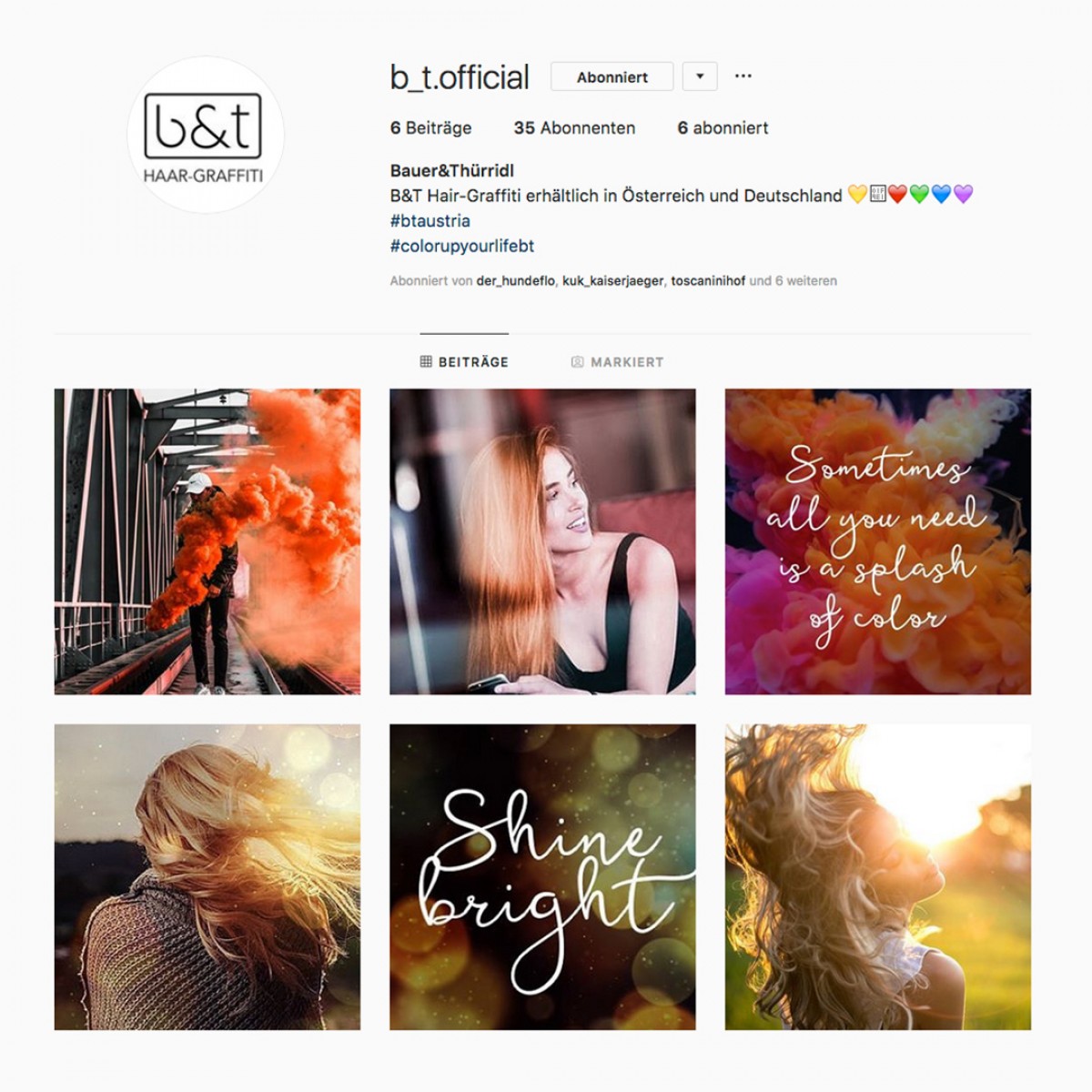Viewport: 1092px width, 1092px height.
Task: Click the Abonniert follow button
Action: point(612,76)
